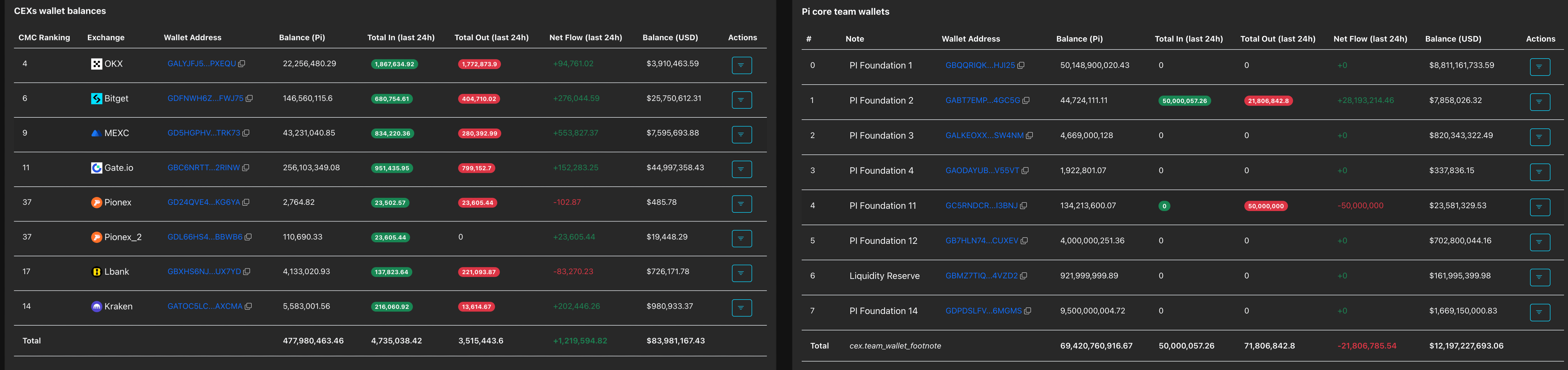The width and height of the screenshot is (1568, 370).
Task: Click the Pionex filter action button
Action: (x=741, y=204)
